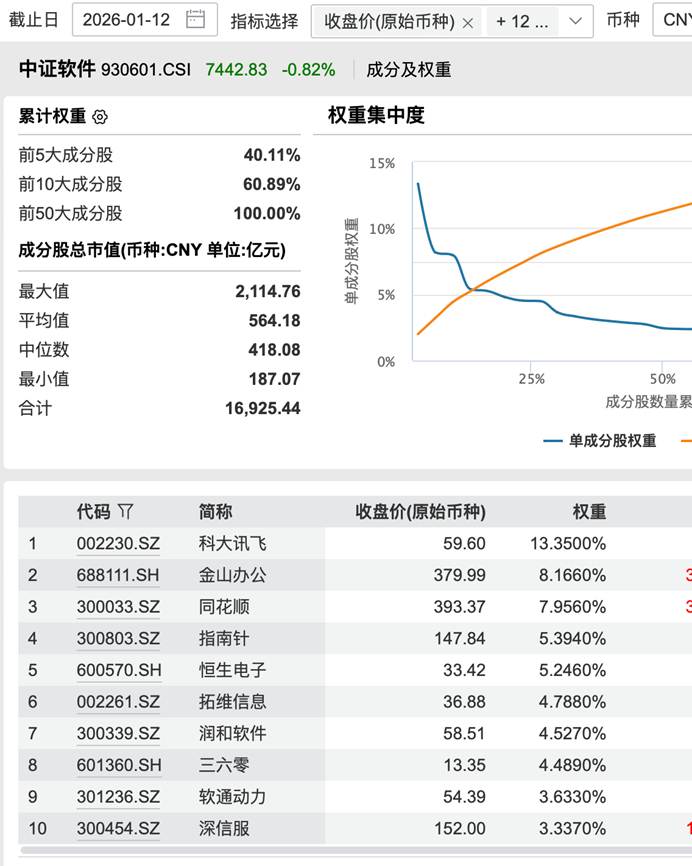Open stock code 002230.SZ link
The height and width of the screenshot is (866, 692).
pos(118,543)
